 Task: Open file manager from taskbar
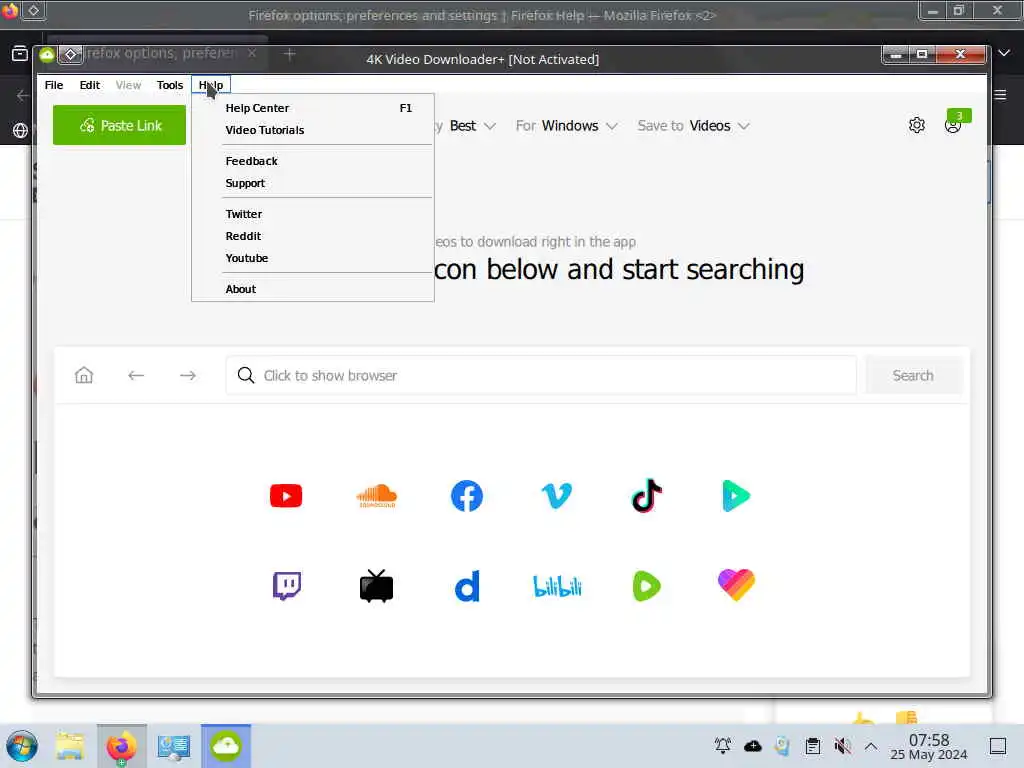70,746
